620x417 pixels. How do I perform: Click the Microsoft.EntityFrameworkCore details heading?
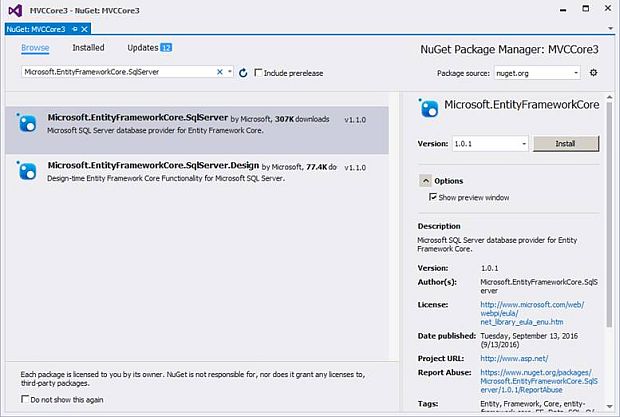click(x=522, y=105)
